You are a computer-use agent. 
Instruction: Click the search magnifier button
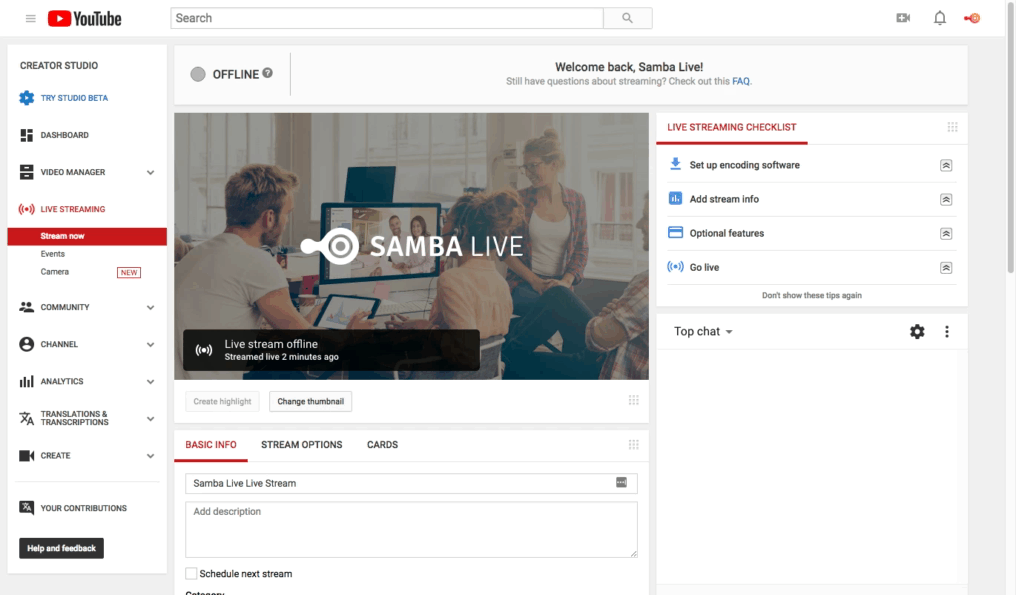[x=627, y=18]
